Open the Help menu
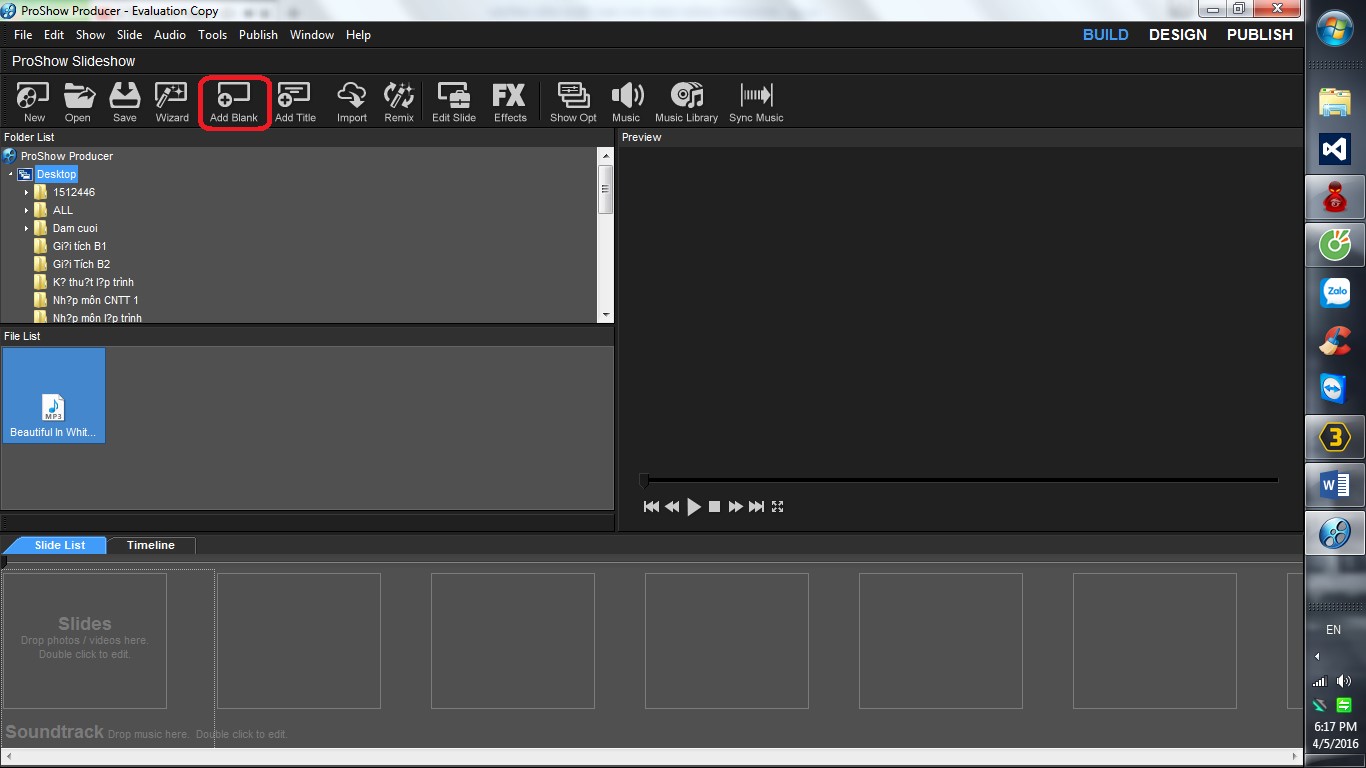The image size is (1366, 768). [358, 35]
